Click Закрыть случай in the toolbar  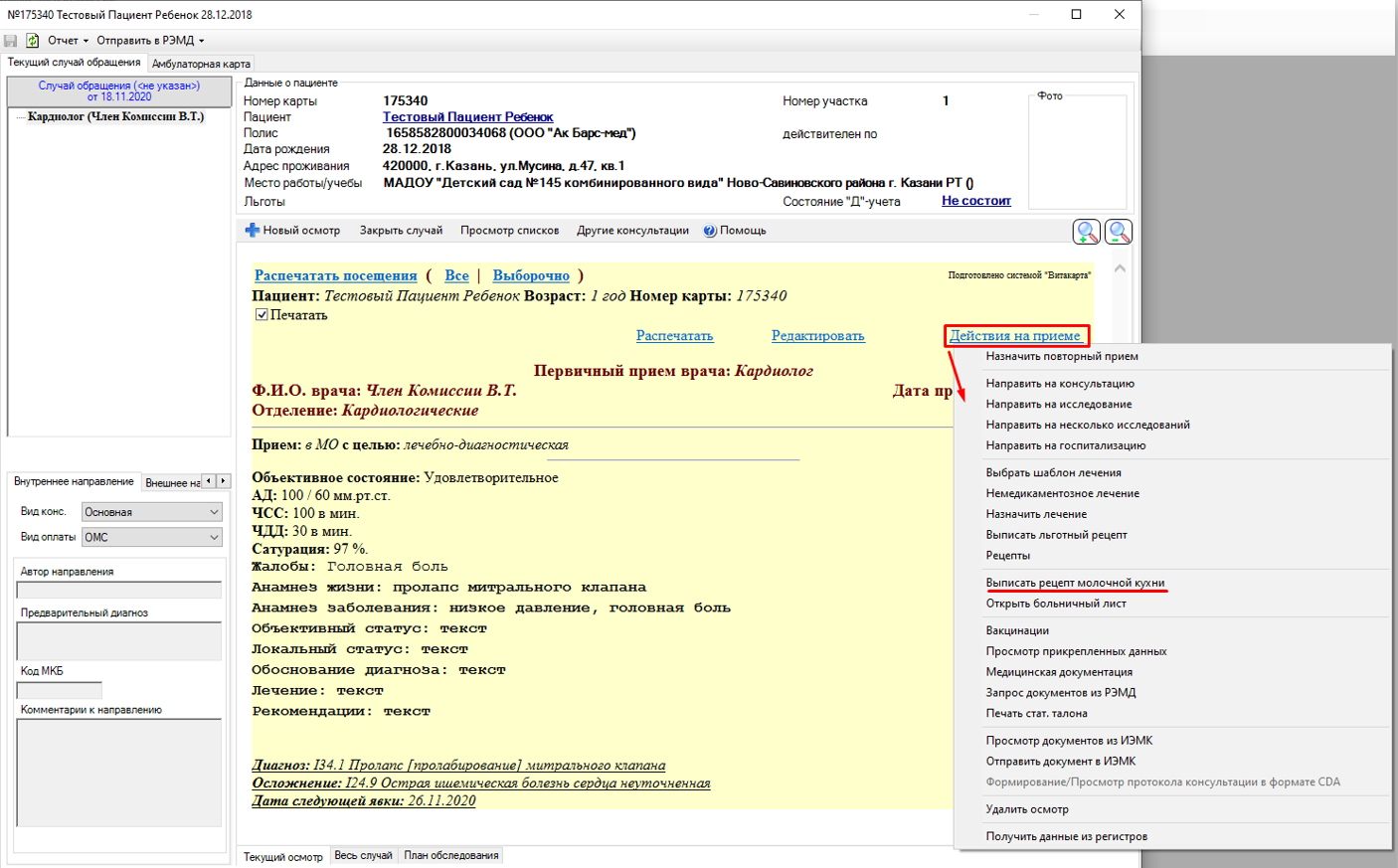401,231
